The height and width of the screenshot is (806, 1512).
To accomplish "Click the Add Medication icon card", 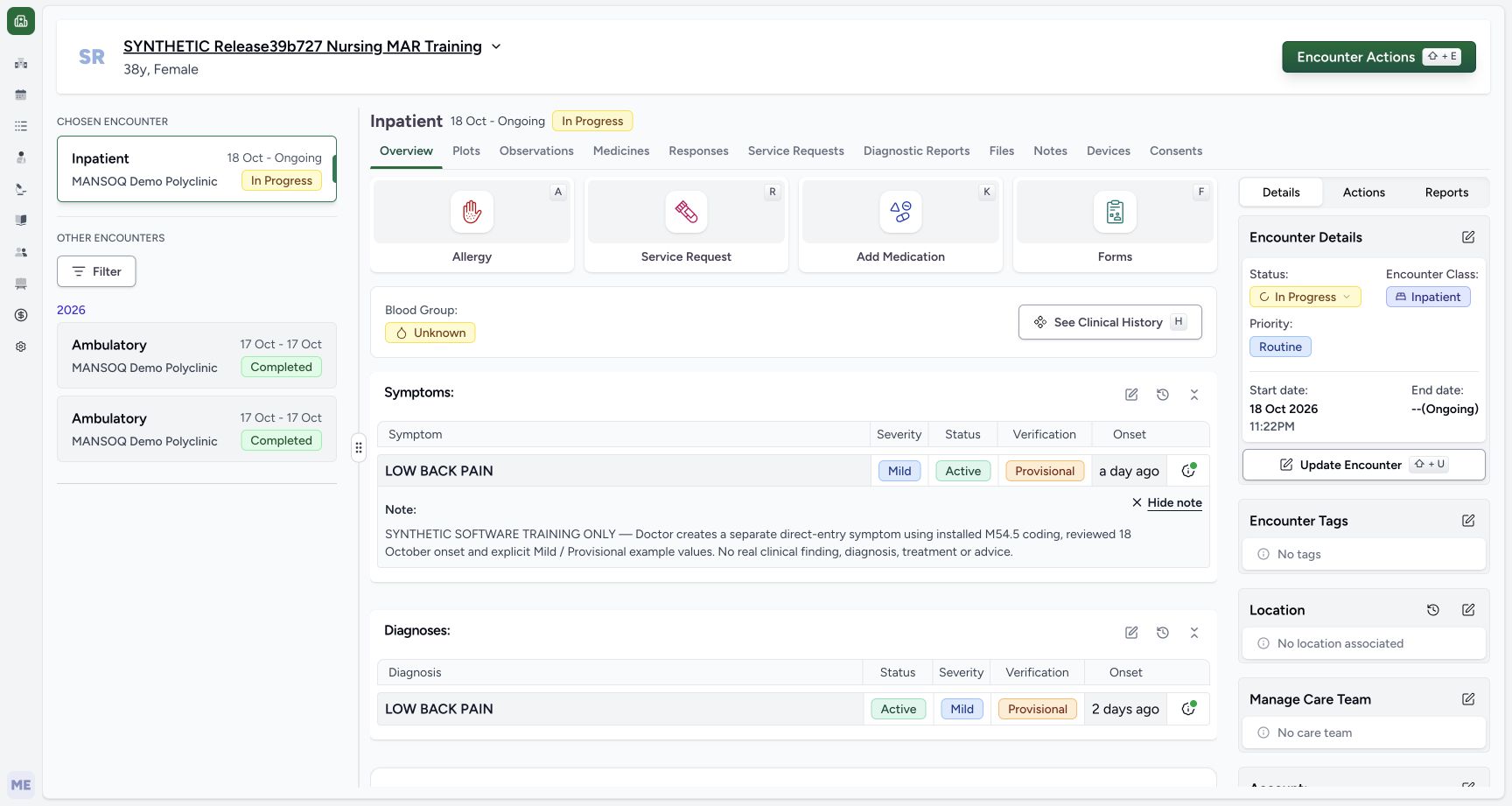I will click(900, 225).
